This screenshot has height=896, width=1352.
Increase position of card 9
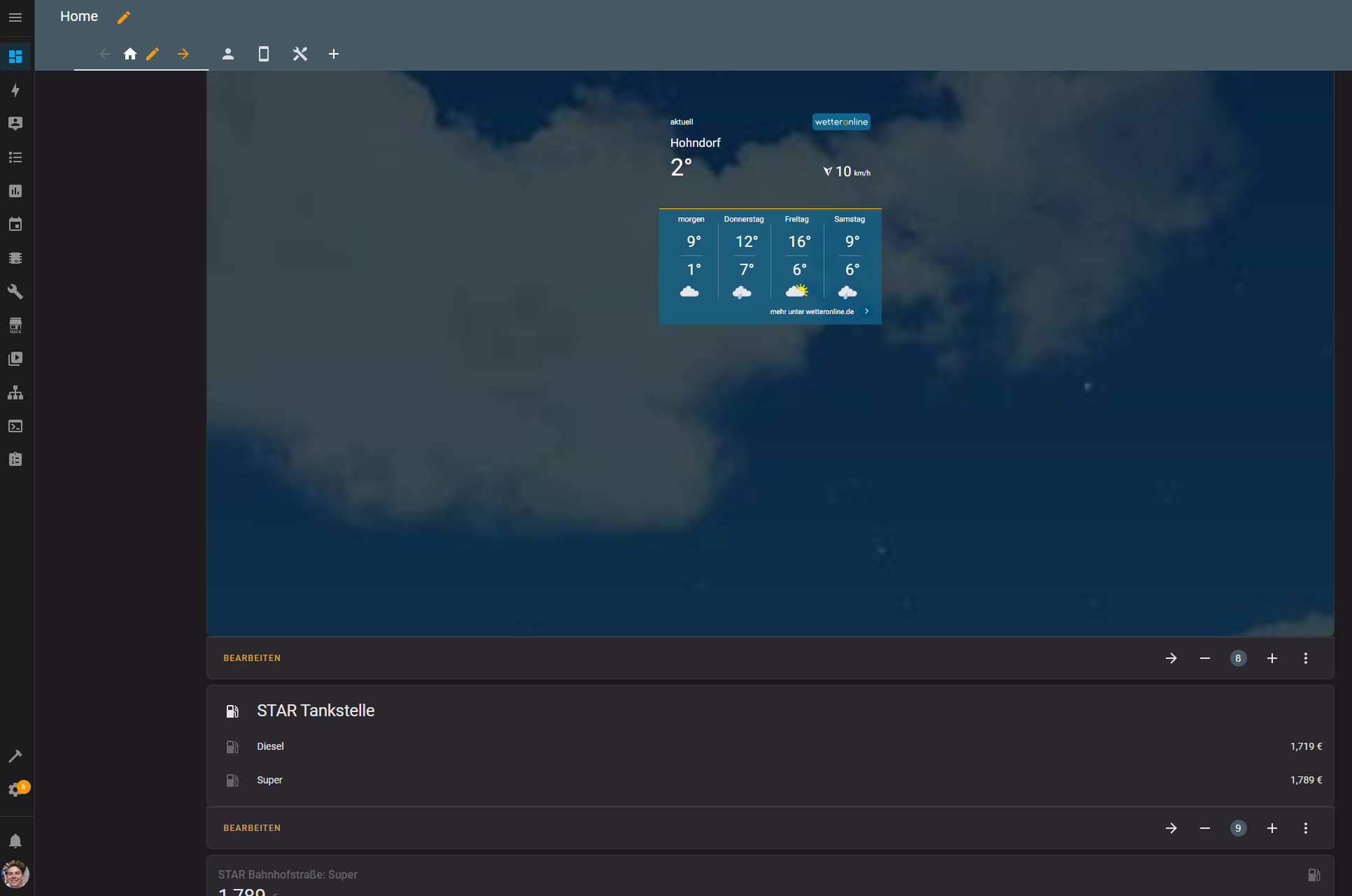point(1272,828)
